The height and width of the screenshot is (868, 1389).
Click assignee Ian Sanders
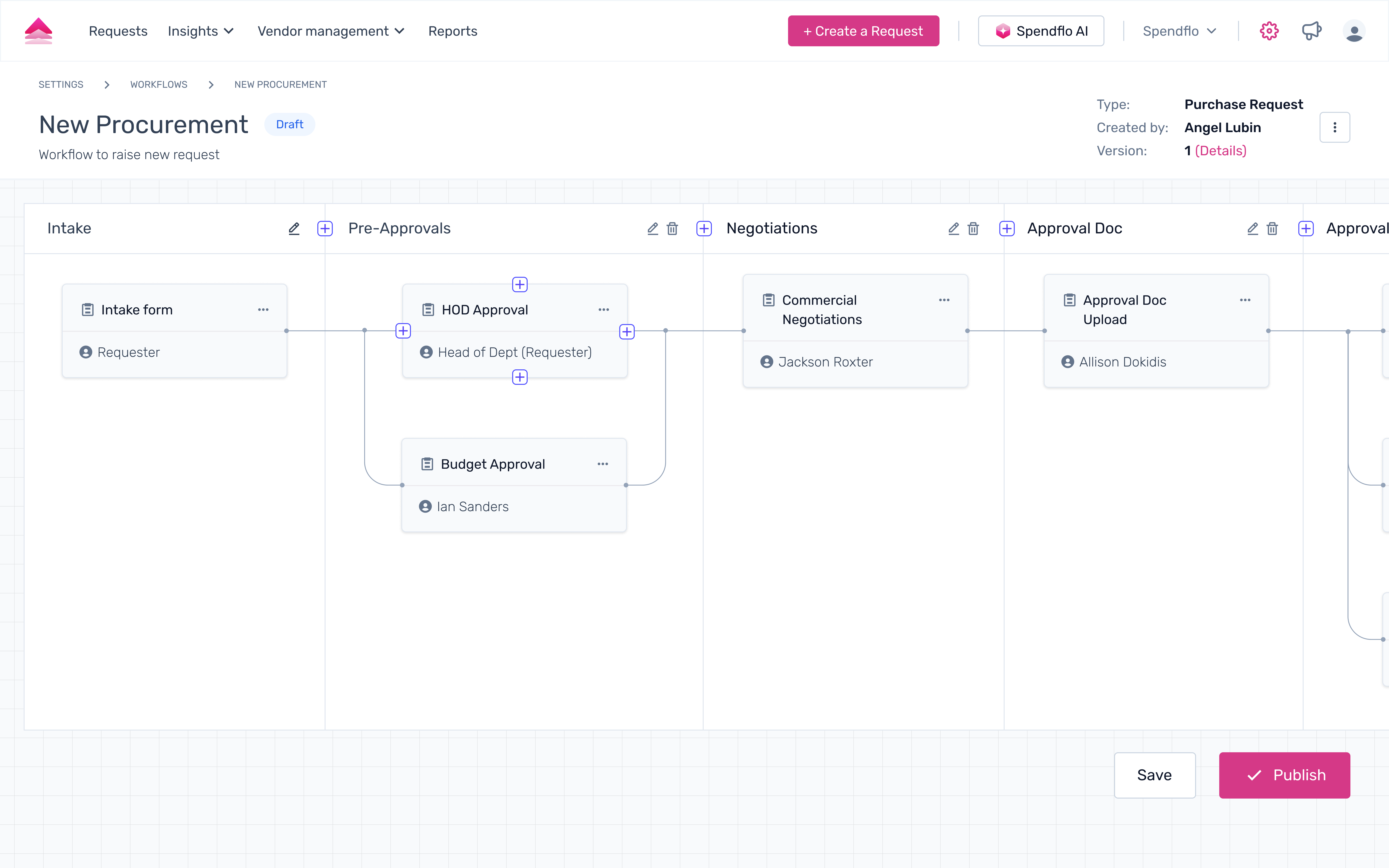click(x=472, y=506)
